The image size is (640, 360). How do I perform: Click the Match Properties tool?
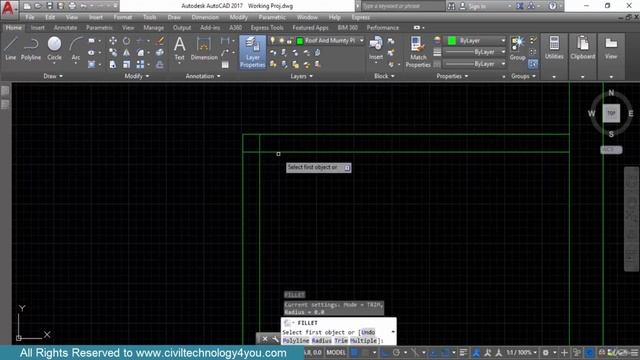coord(418,52)
